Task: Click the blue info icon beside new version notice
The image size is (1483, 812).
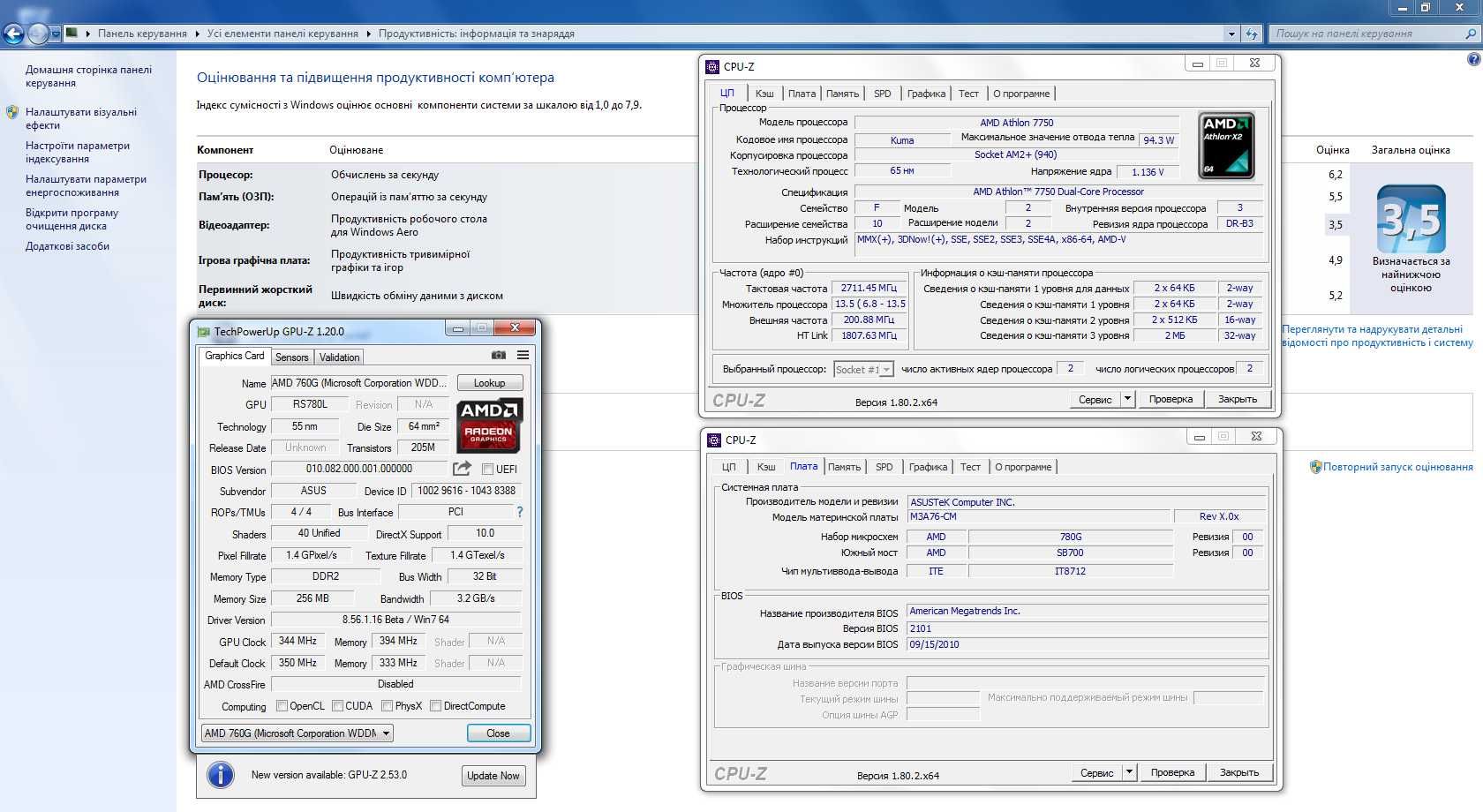Action: (x=221, y=775)
